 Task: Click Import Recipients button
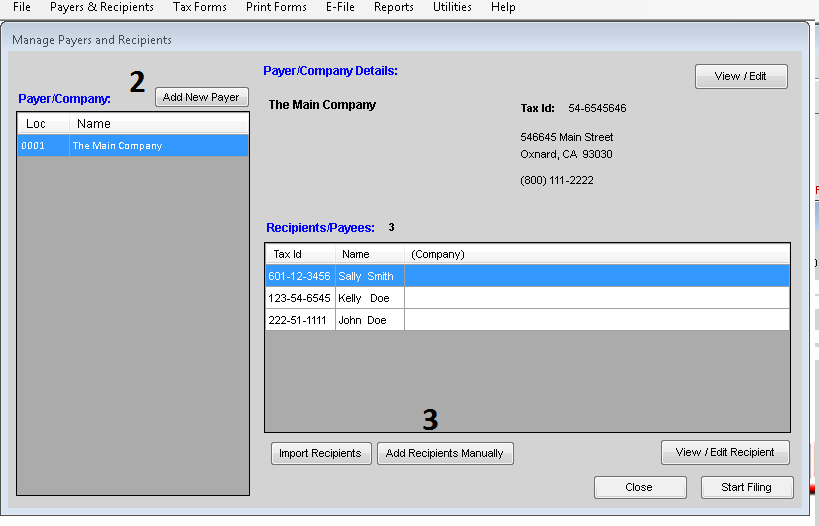coord(321,453)
